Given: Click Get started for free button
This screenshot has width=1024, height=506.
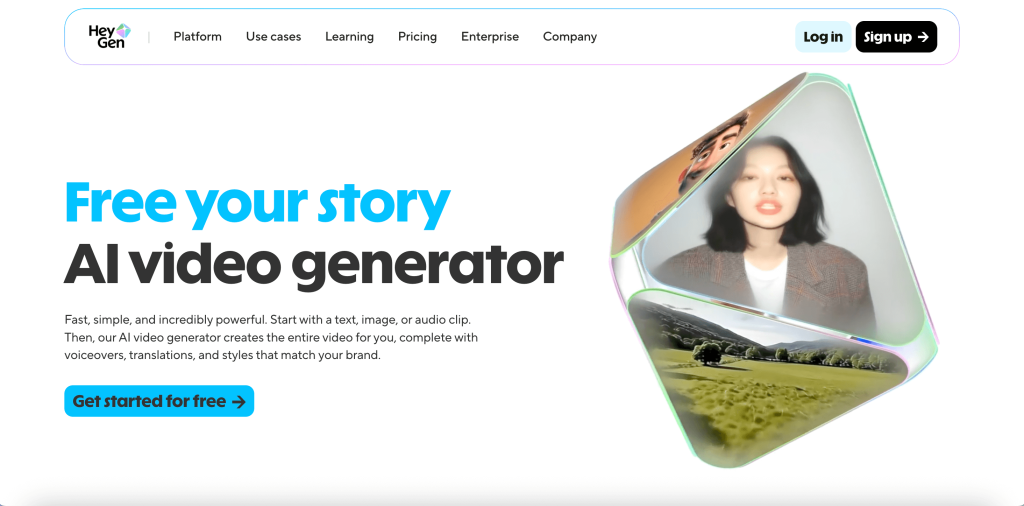Looking at the screenshot, I should pyautogui.click(x=159, y=401).
